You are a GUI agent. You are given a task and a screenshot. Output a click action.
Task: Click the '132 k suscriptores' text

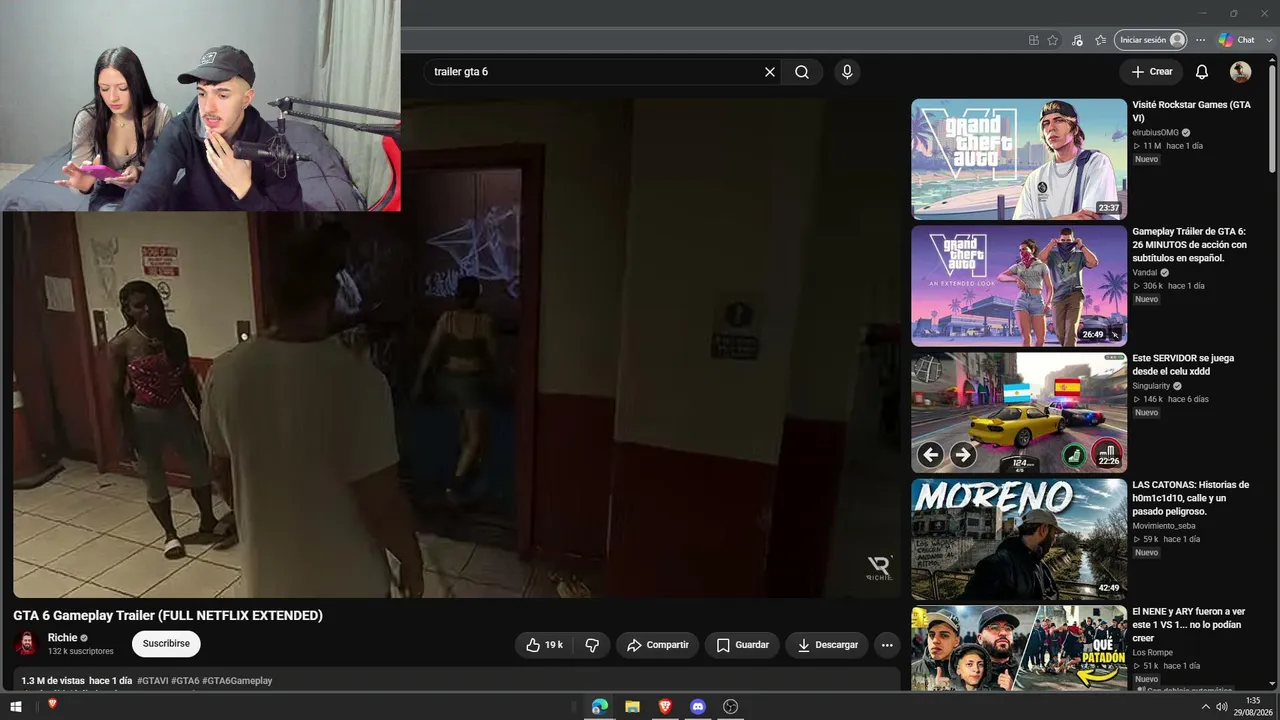click(x=81, y=652)
